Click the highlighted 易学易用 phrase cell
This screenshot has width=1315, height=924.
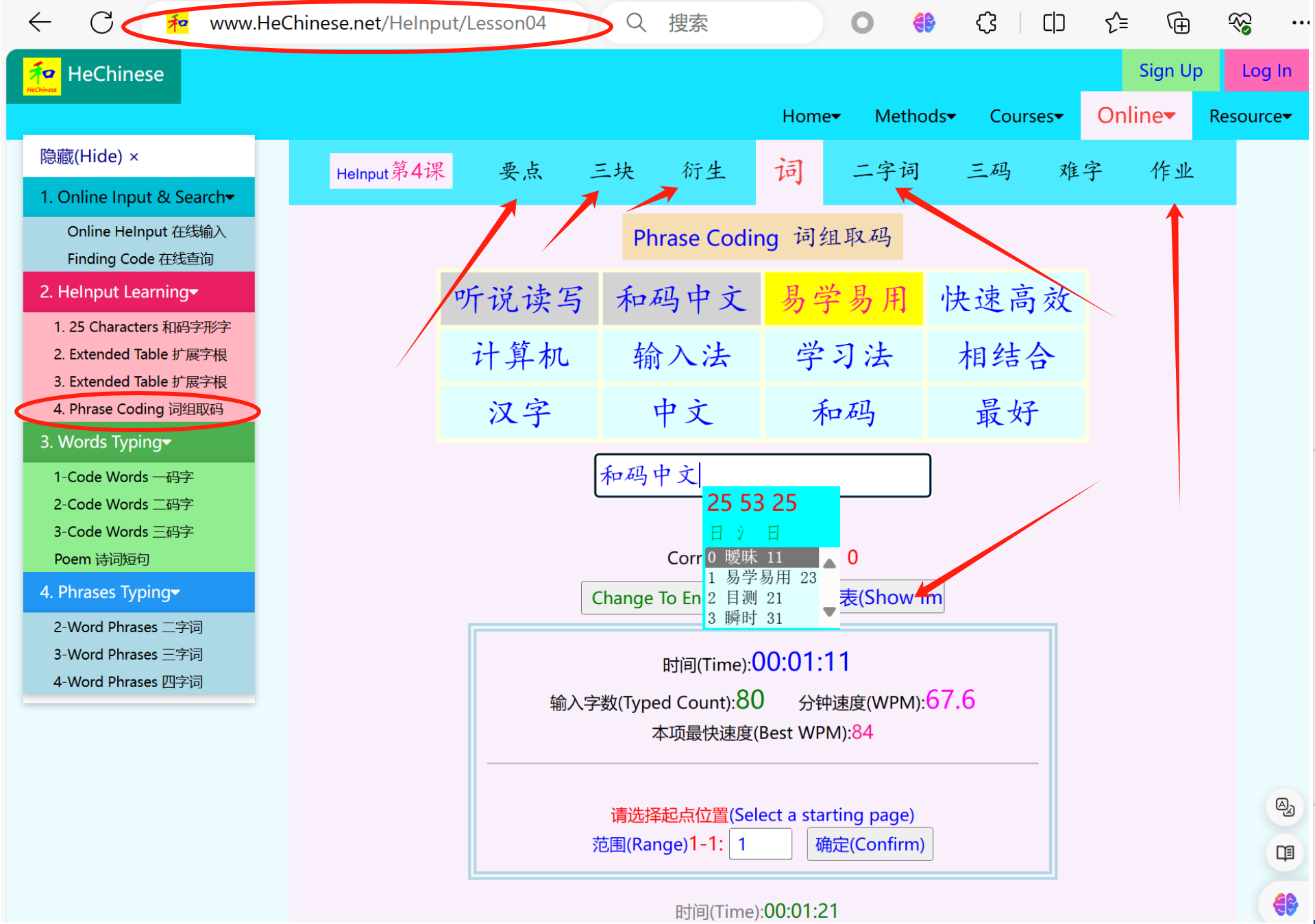(x=844, y=299)
